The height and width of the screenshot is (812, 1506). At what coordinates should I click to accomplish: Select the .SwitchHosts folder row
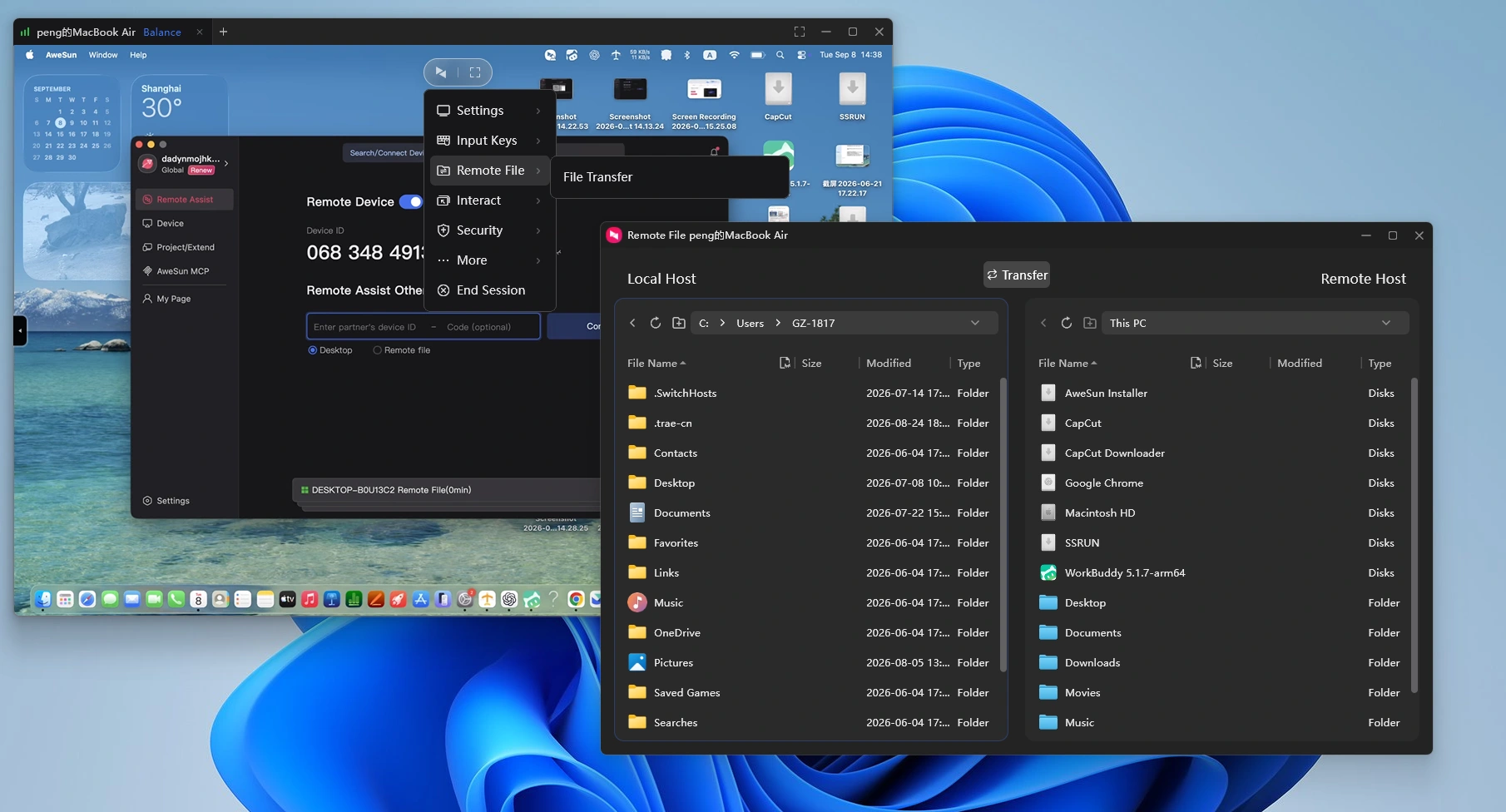[807, 393]
